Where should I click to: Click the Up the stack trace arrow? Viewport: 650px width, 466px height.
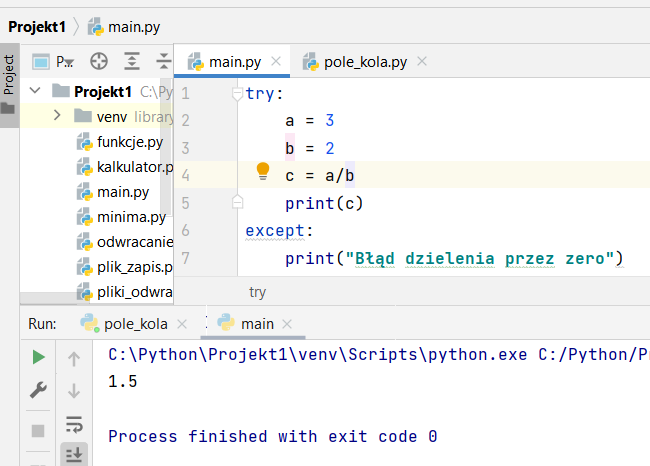[x=74, y=359]
